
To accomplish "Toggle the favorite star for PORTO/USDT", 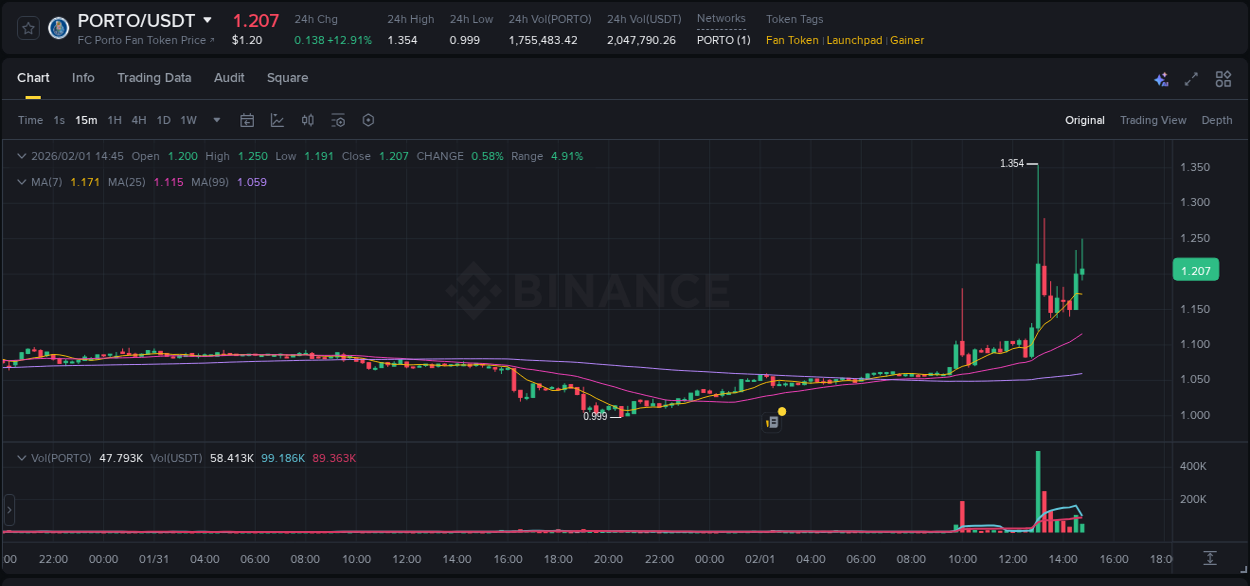I will tap(27, 27).
